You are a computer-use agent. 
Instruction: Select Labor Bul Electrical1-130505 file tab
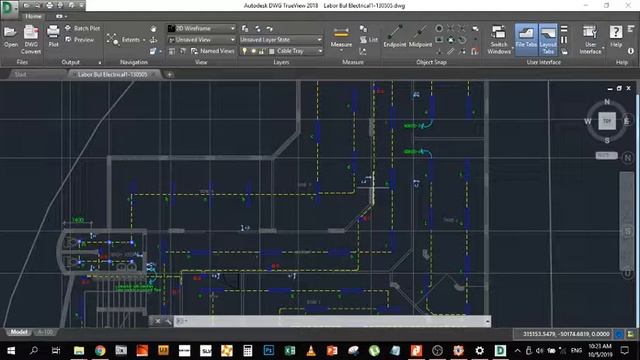(113, 74)
